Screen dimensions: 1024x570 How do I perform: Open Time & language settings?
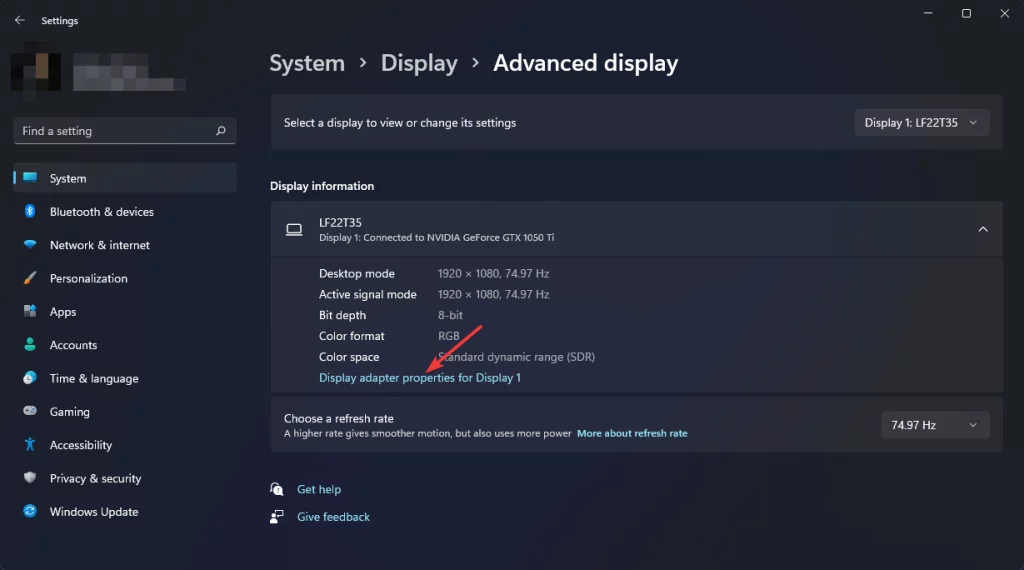coord(125,378)
